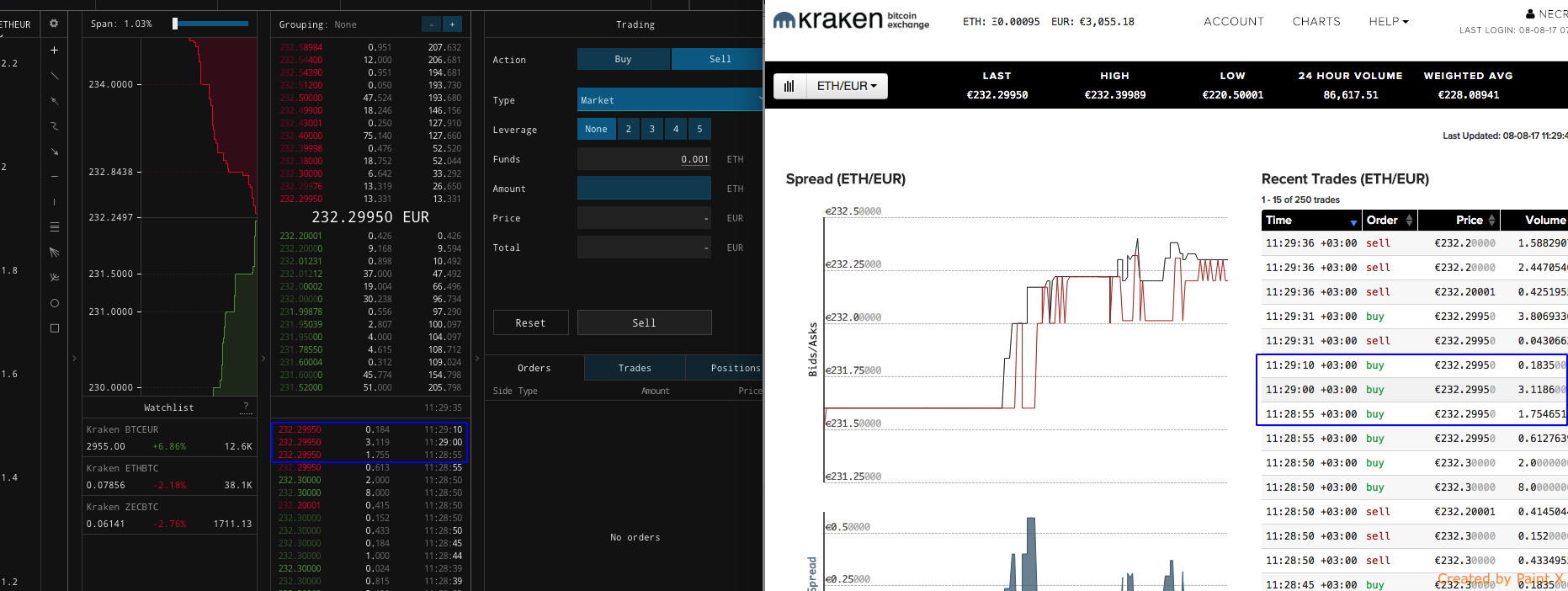Click the Total input field
Image resolution: width=1568 pixels, height=591 pixels.
pos(644,248)
